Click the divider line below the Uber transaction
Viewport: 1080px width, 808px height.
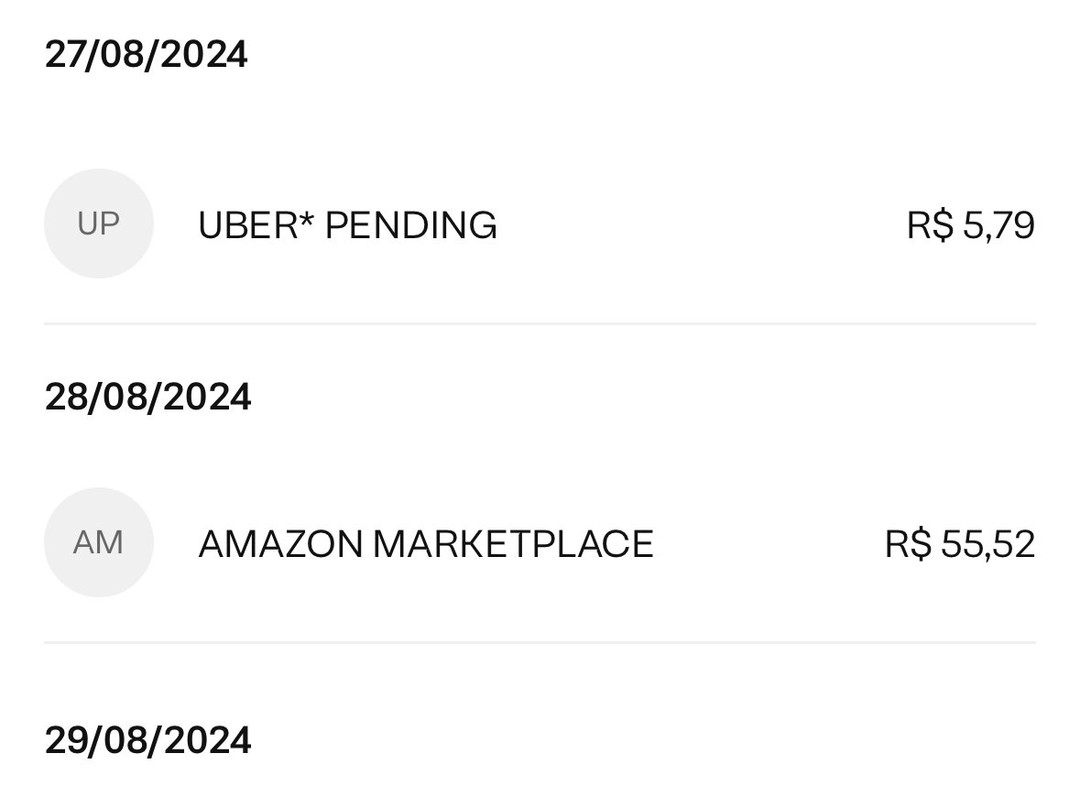pyautogui.click(x=540, y=323)
